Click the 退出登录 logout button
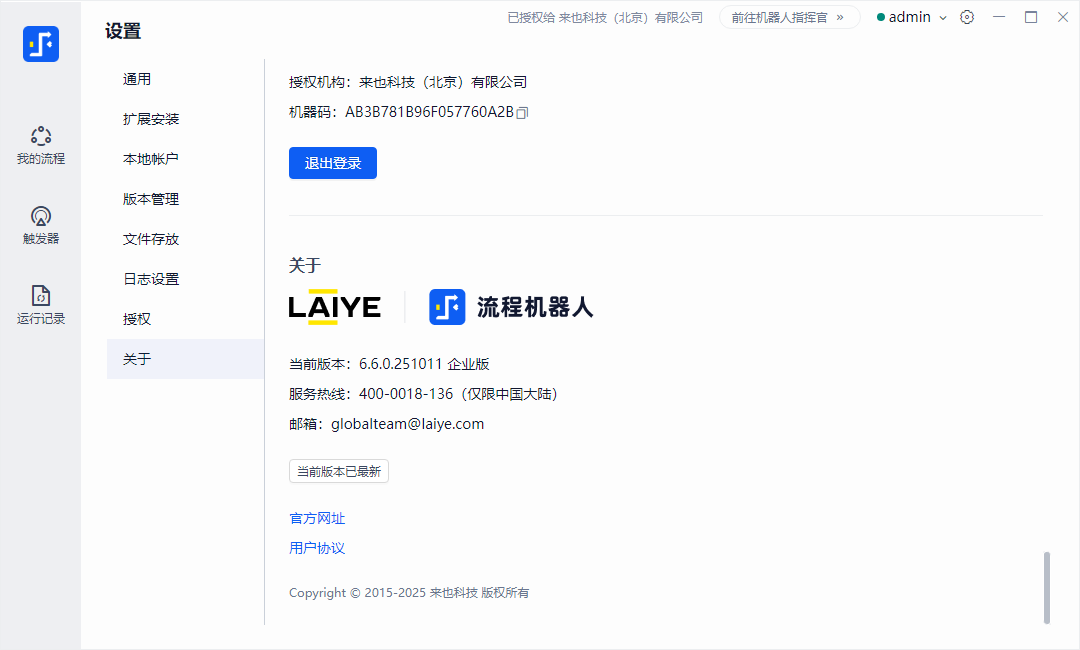The width and height of the screenshot is (1080, 650). coord(332,163)
